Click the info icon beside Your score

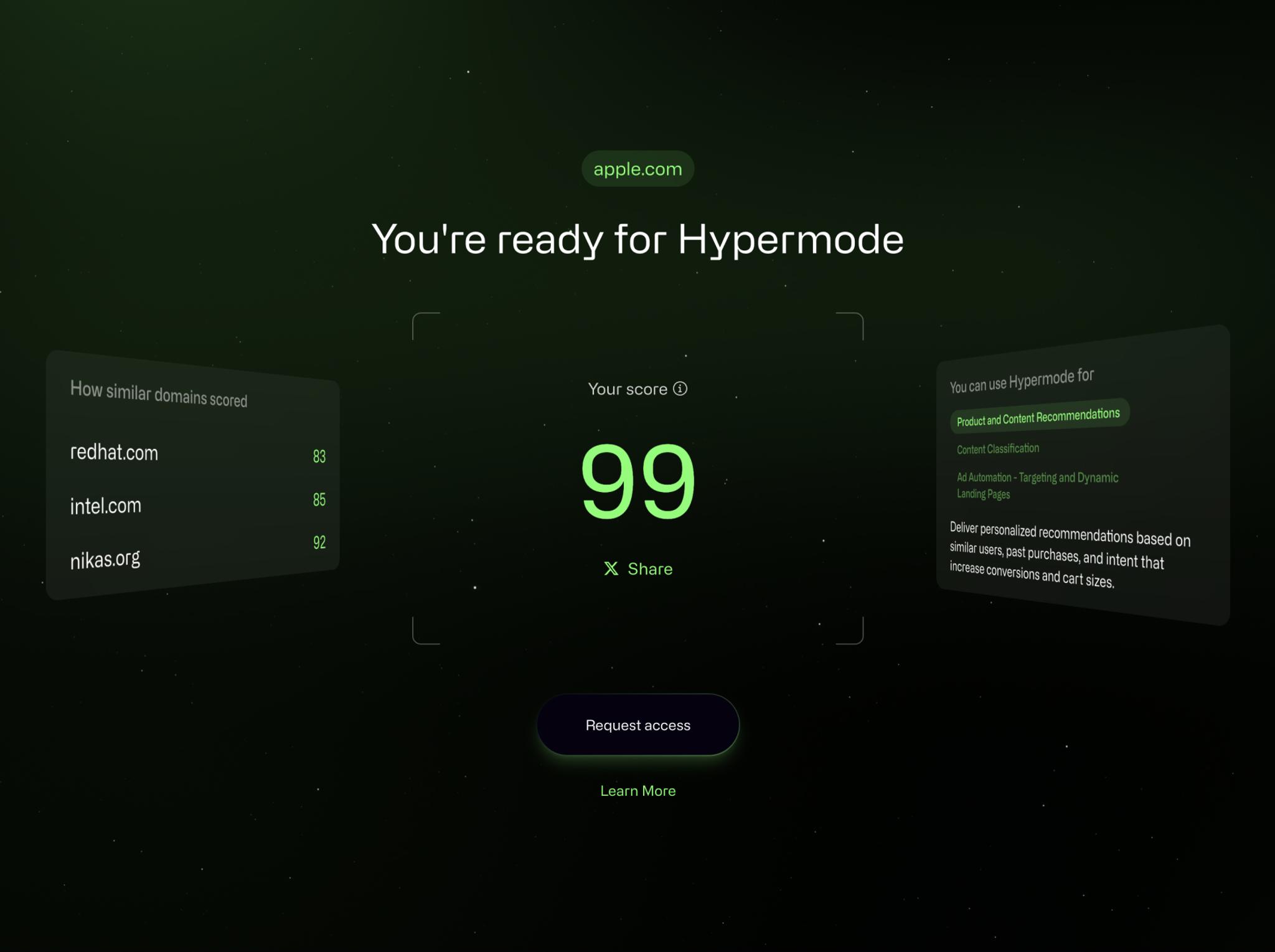click(680, 389)
